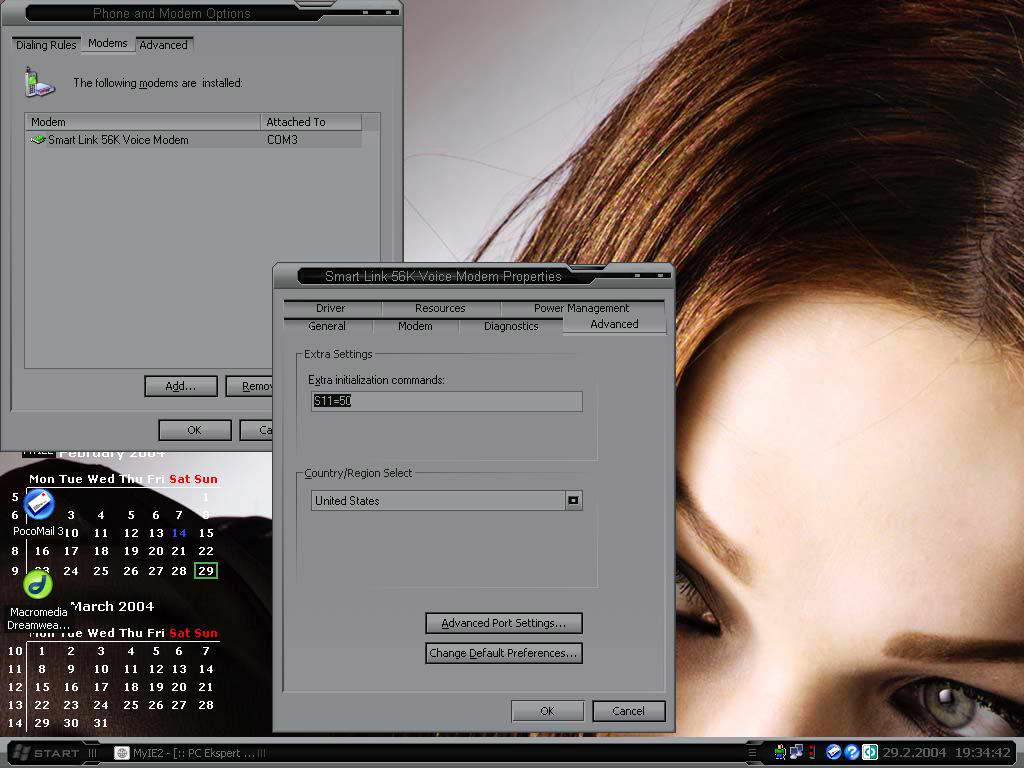Expand the Country/Region Select dropdown
The height and width of the screenshot is (768, 1024).
pyautogui.click(x=573, y=501)
